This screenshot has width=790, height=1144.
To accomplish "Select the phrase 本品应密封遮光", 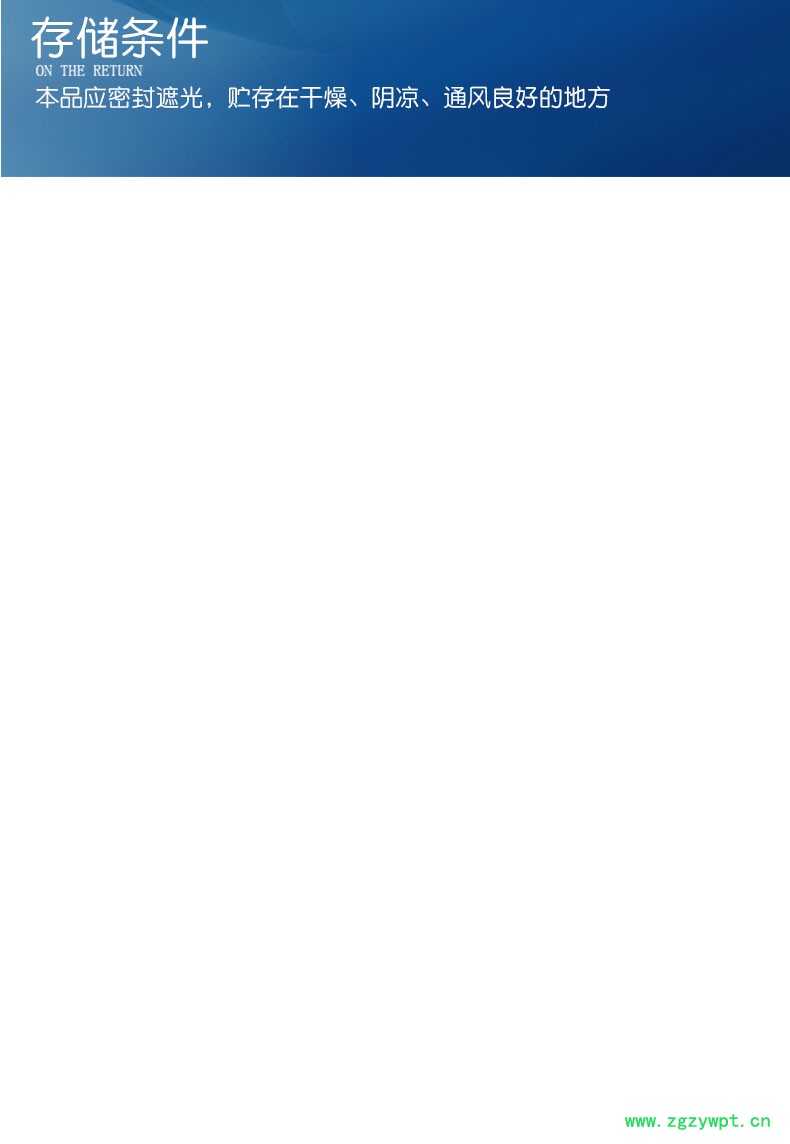I will click(119, 98).
